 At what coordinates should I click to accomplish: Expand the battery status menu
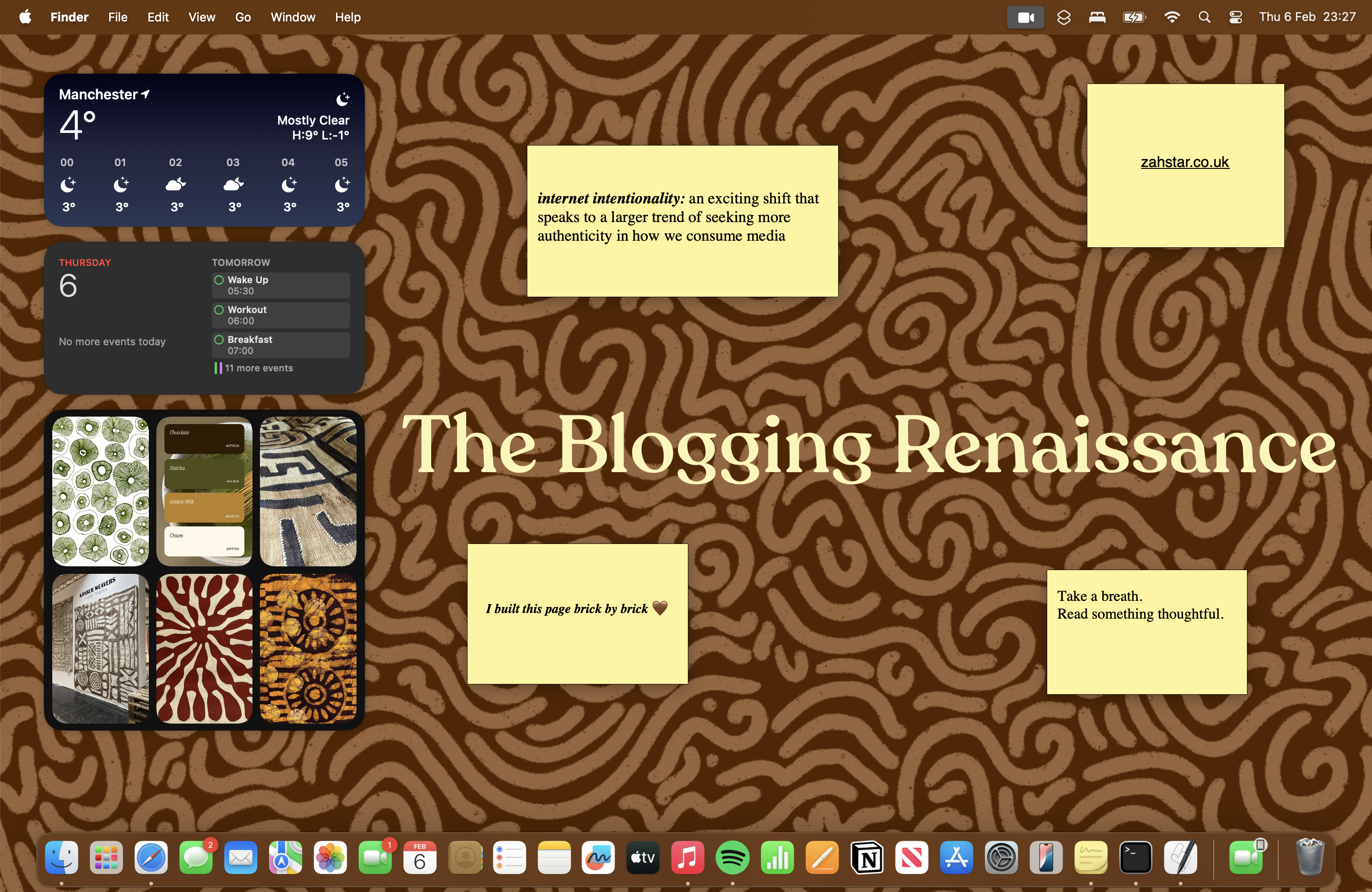pos(1134,17)
